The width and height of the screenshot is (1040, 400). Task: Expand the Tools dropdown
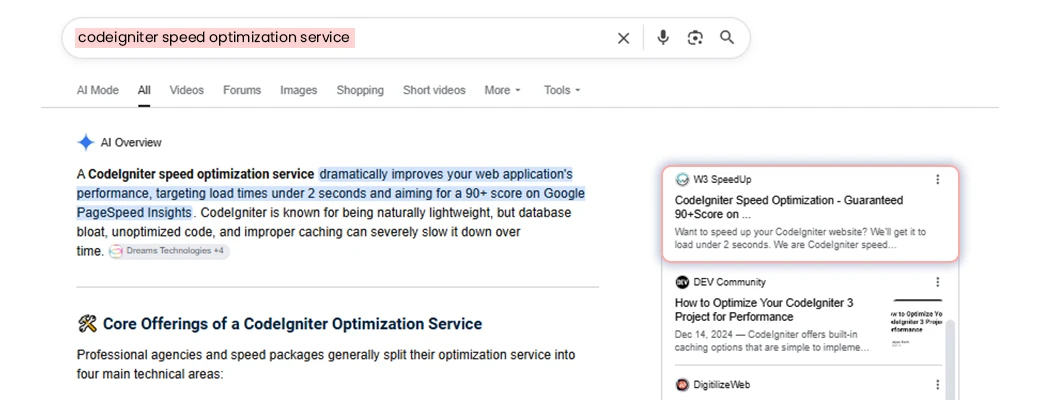[x=562, y=90]
